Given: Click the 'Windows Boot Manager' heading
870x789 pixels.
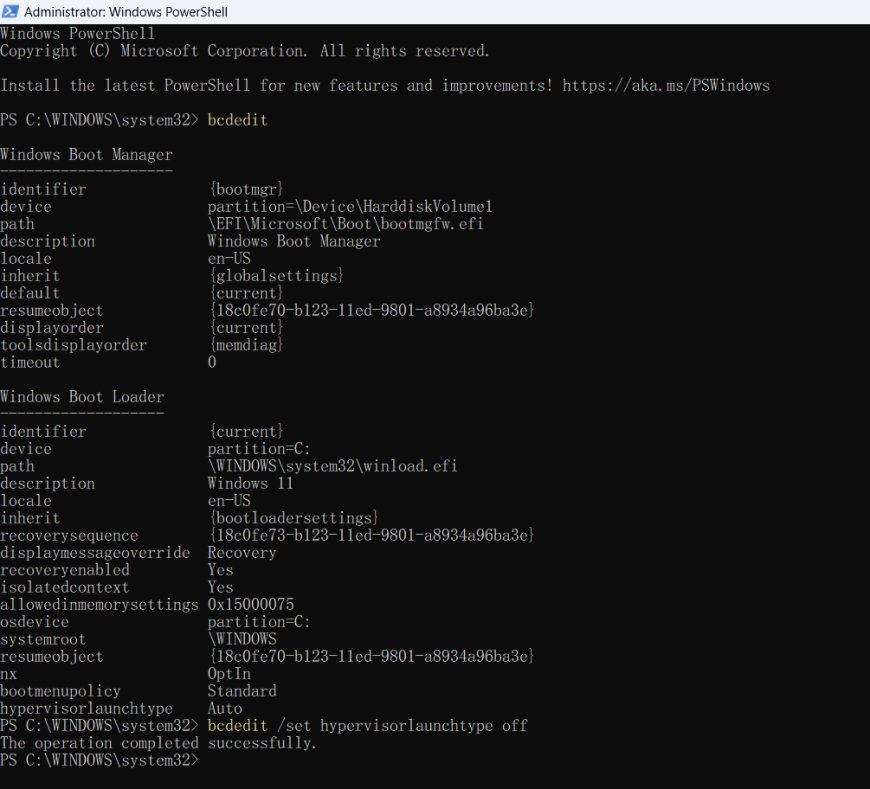Looking at the screenshot, I should 87,154.
